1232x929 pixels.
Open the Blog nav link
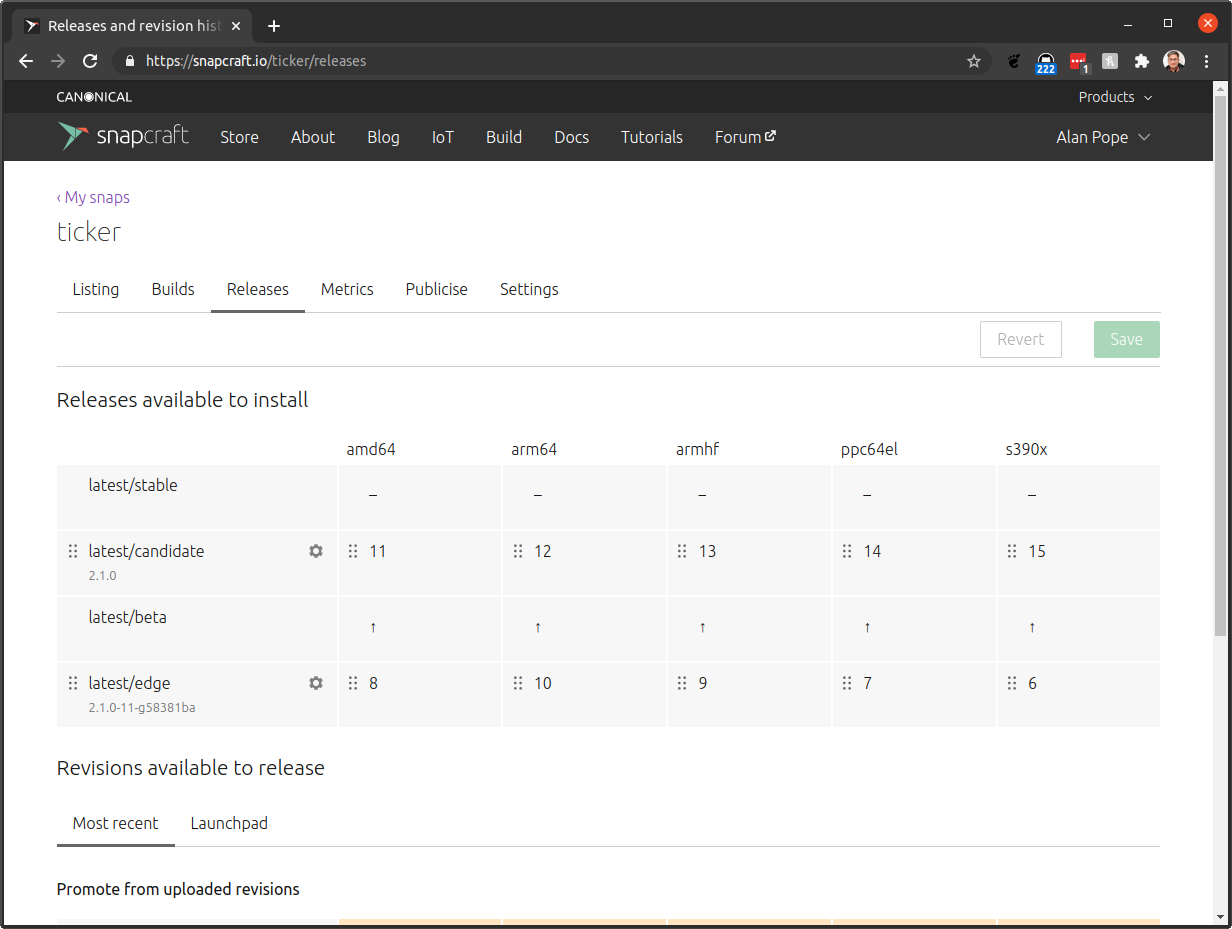point(383,137)
